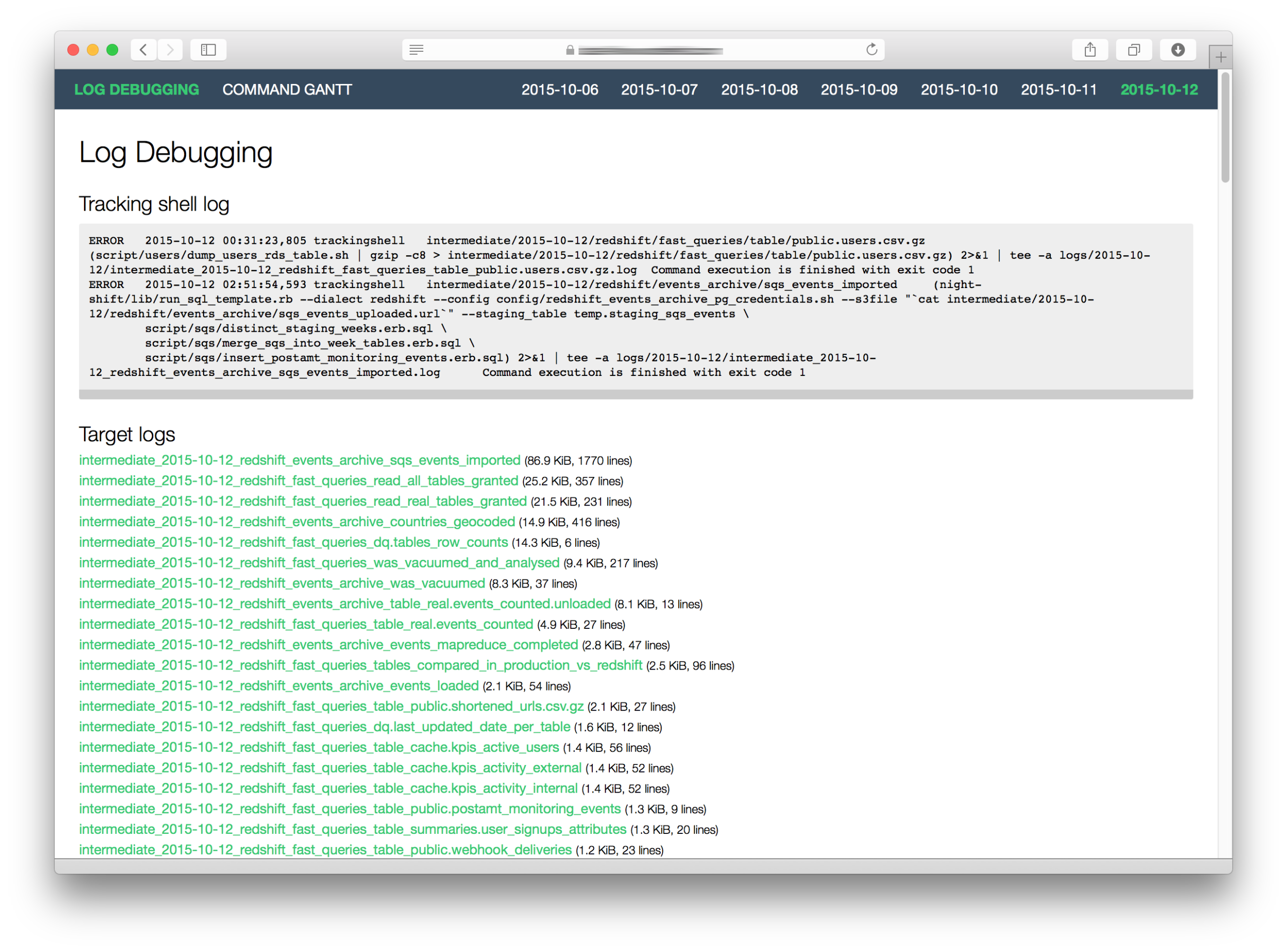
Task: Open the sqs_events_imported target log link
Action: (299, 460)
